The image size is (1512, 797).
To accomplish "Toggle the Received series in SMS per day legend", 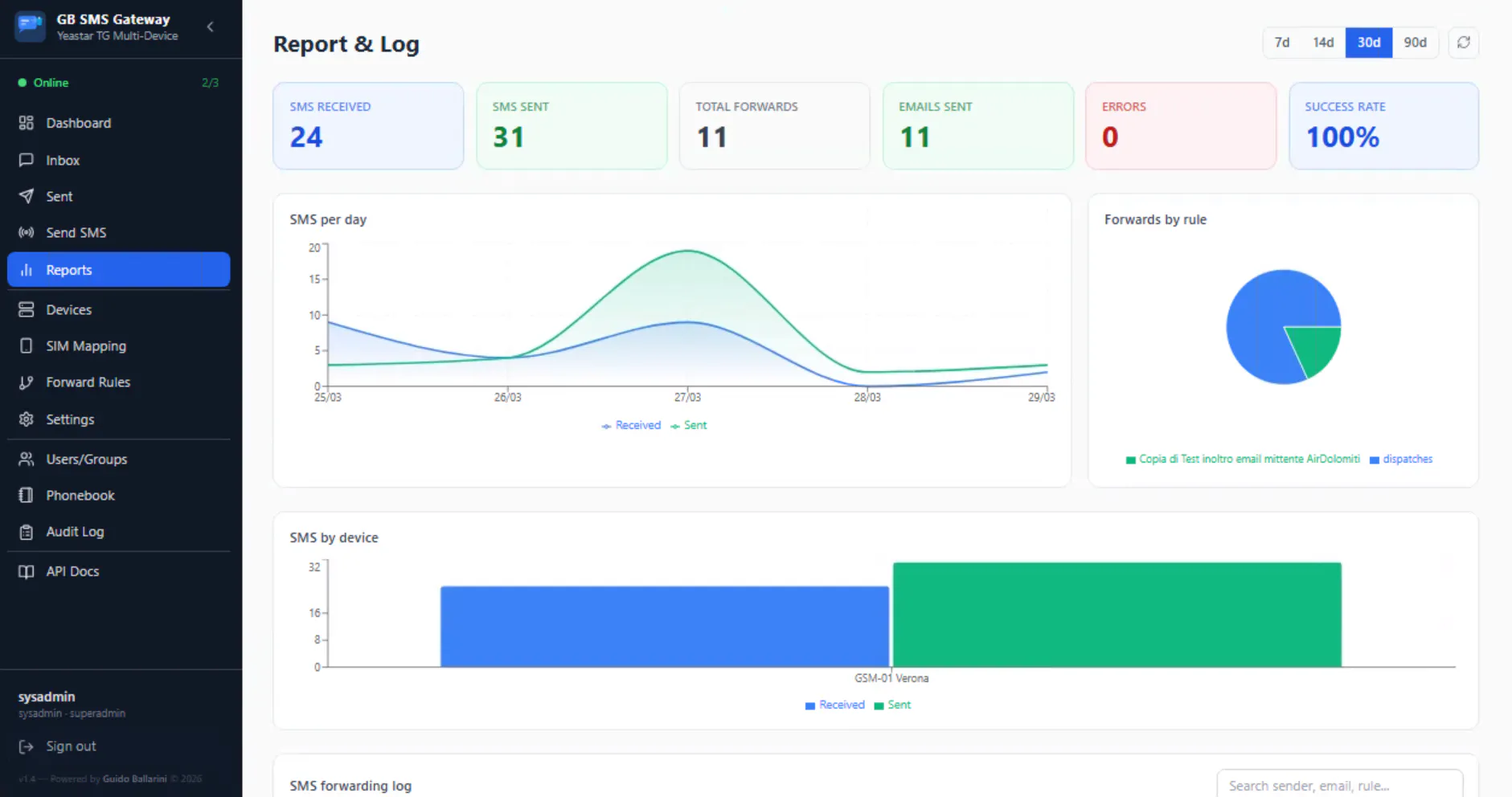I will (x=631, y=425).
